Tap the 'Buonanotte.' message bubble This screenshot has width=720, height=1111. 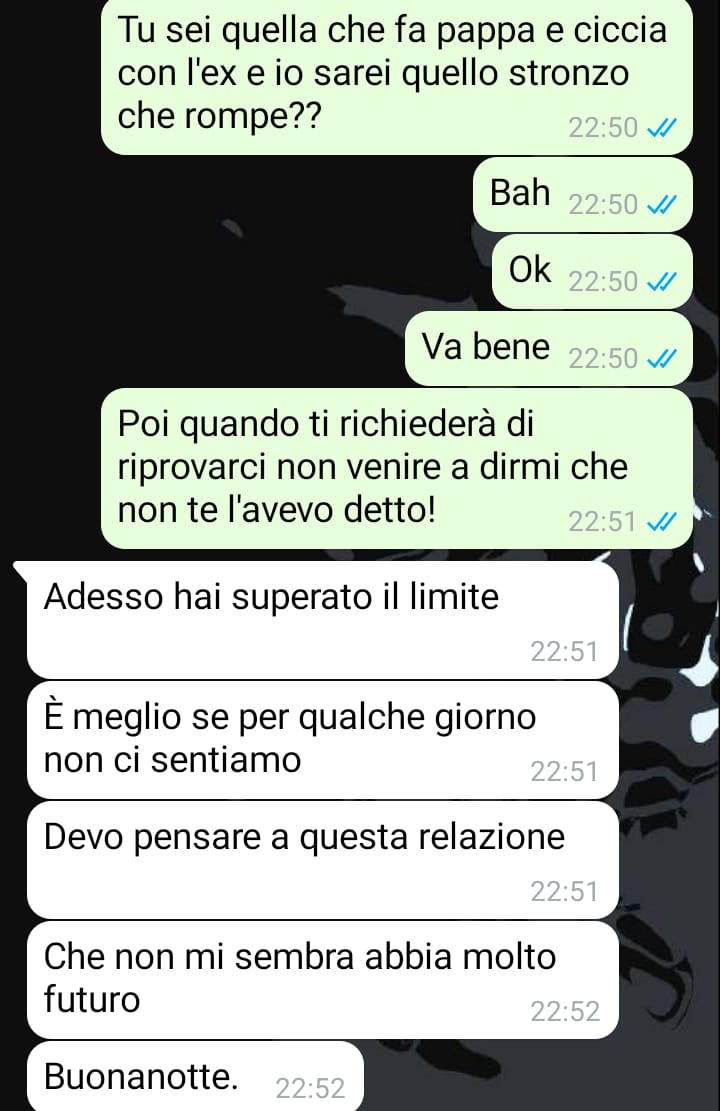click(x=195, y=1076)
